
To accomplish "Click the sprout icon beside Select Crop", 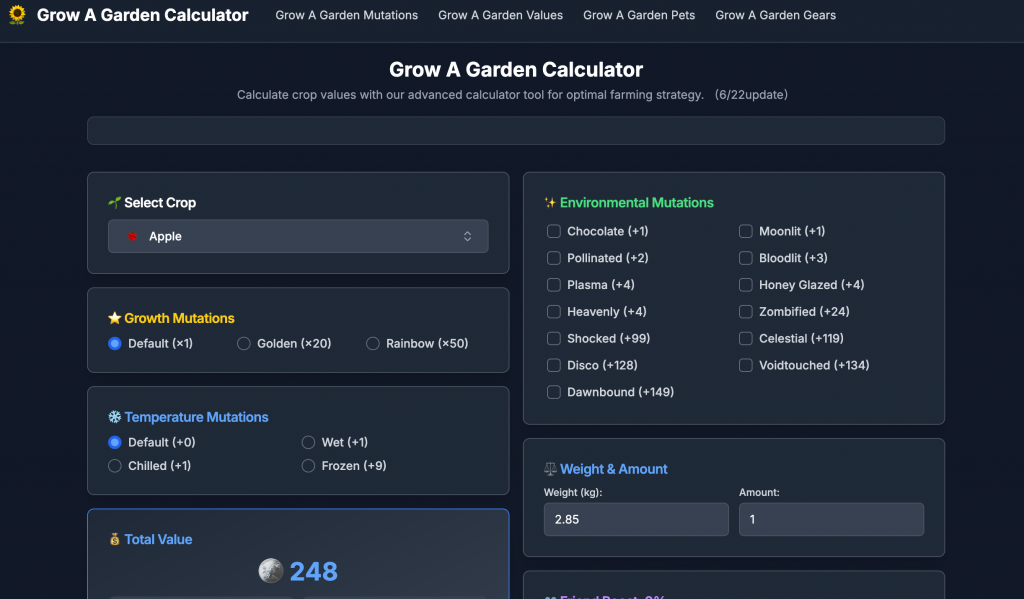I will tap(114, 202).
